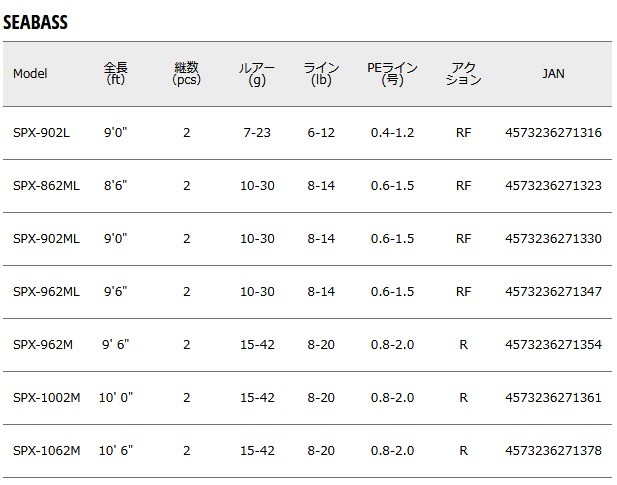Click JAN code 4573236271330

tap(554, 239)
